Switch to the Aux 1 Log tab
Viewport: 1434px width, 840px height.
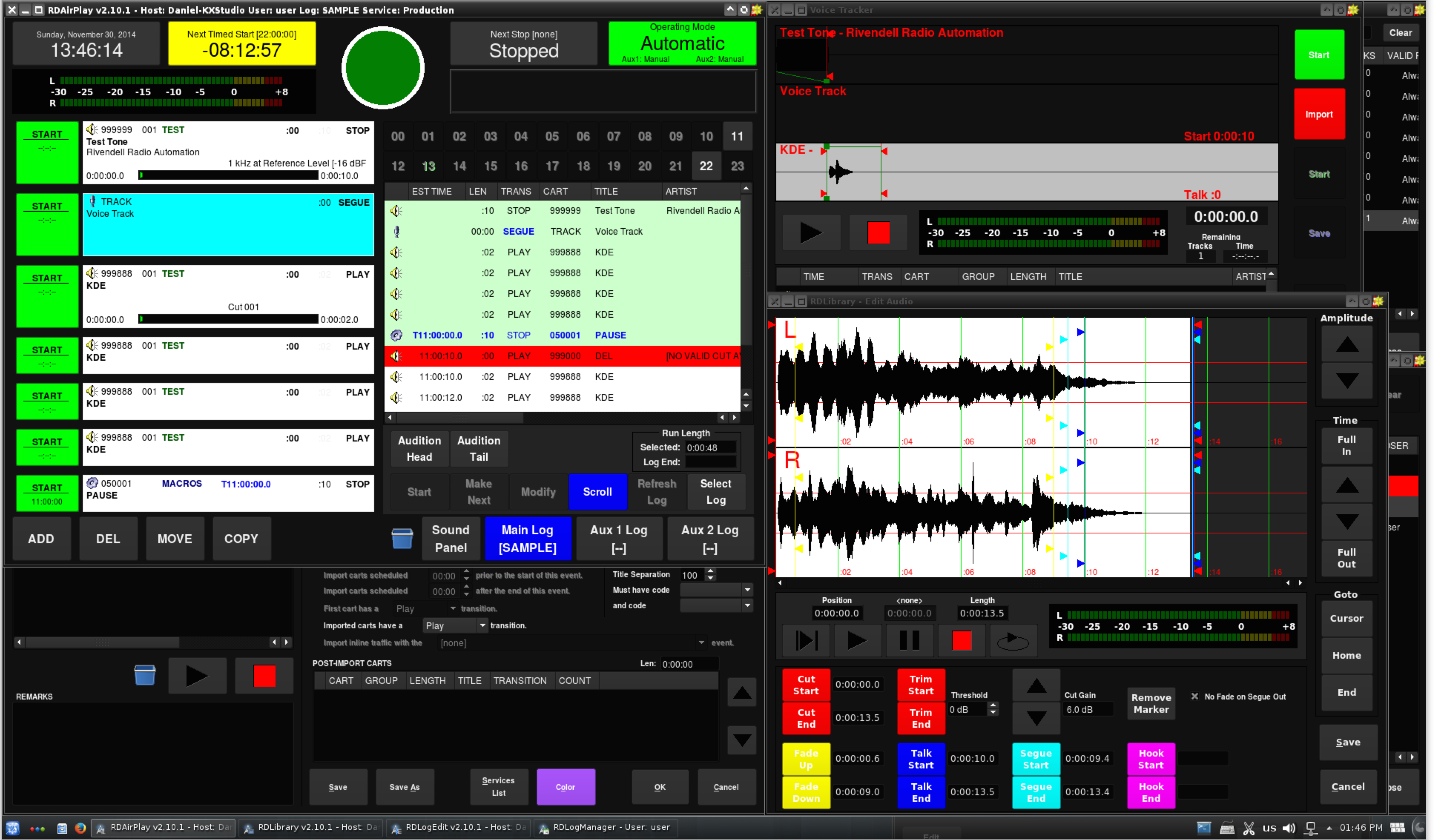click(x=619, y=538)
